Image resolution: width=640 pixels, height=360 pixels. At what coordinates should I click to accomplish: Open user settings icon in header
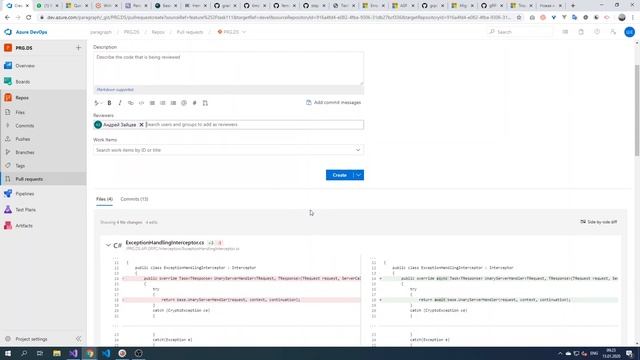pos(613,32)
